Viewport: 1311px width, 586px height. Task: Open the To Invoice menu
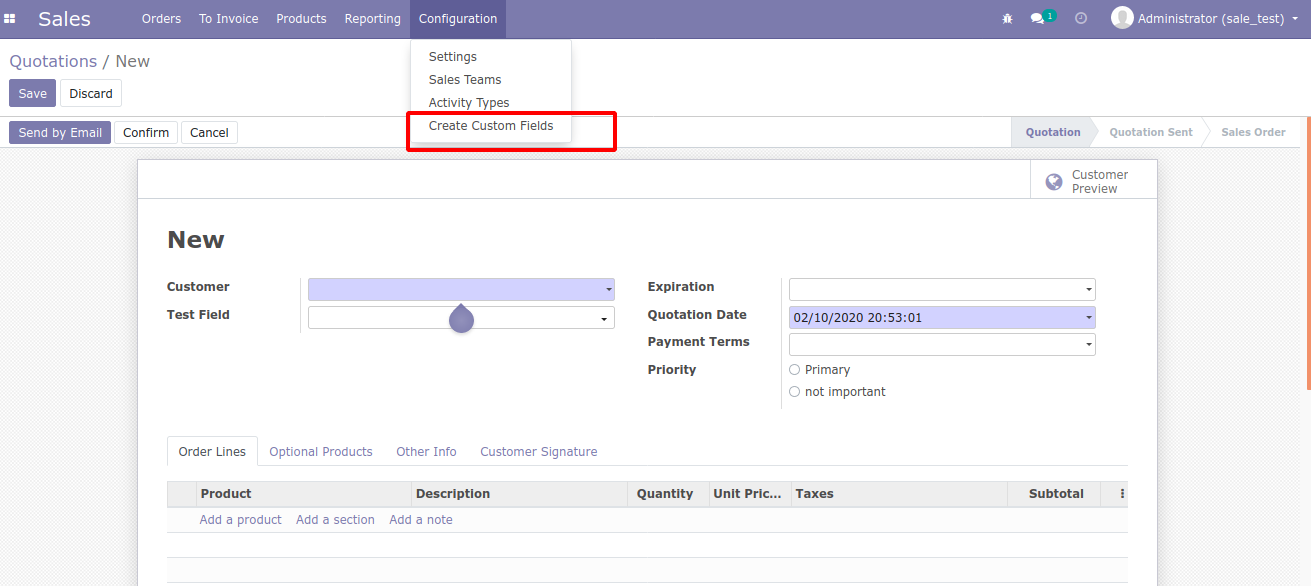[228, 19]
